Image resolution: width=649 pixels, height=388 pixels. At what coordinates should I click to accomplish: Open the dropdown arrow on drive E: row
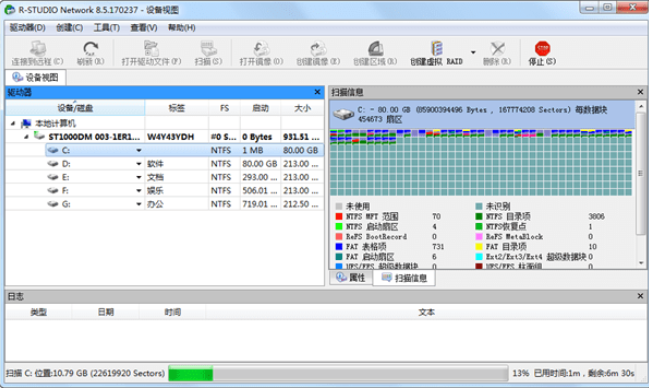click(x=139, y=177)
